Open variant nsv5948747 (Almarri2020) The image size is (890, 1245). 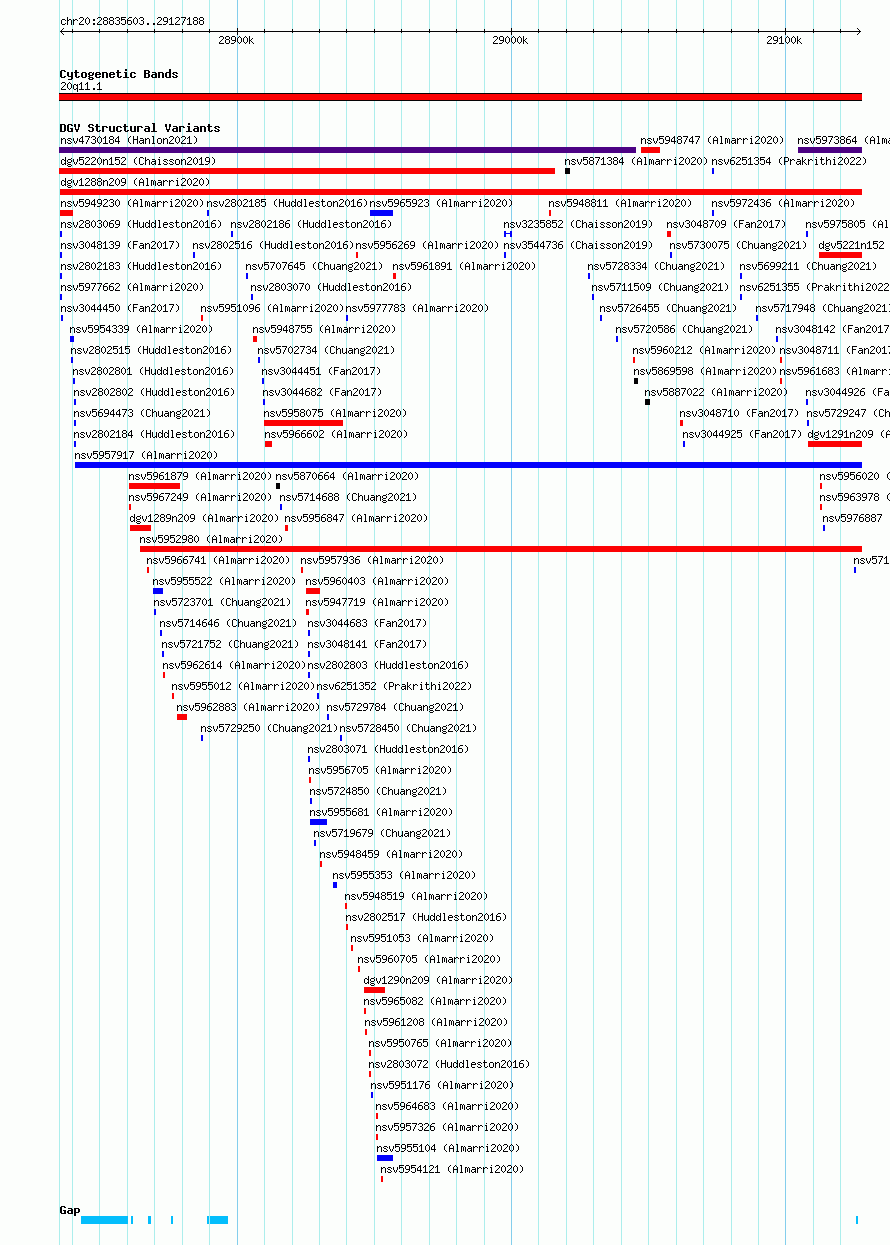(x=713, y=140)
